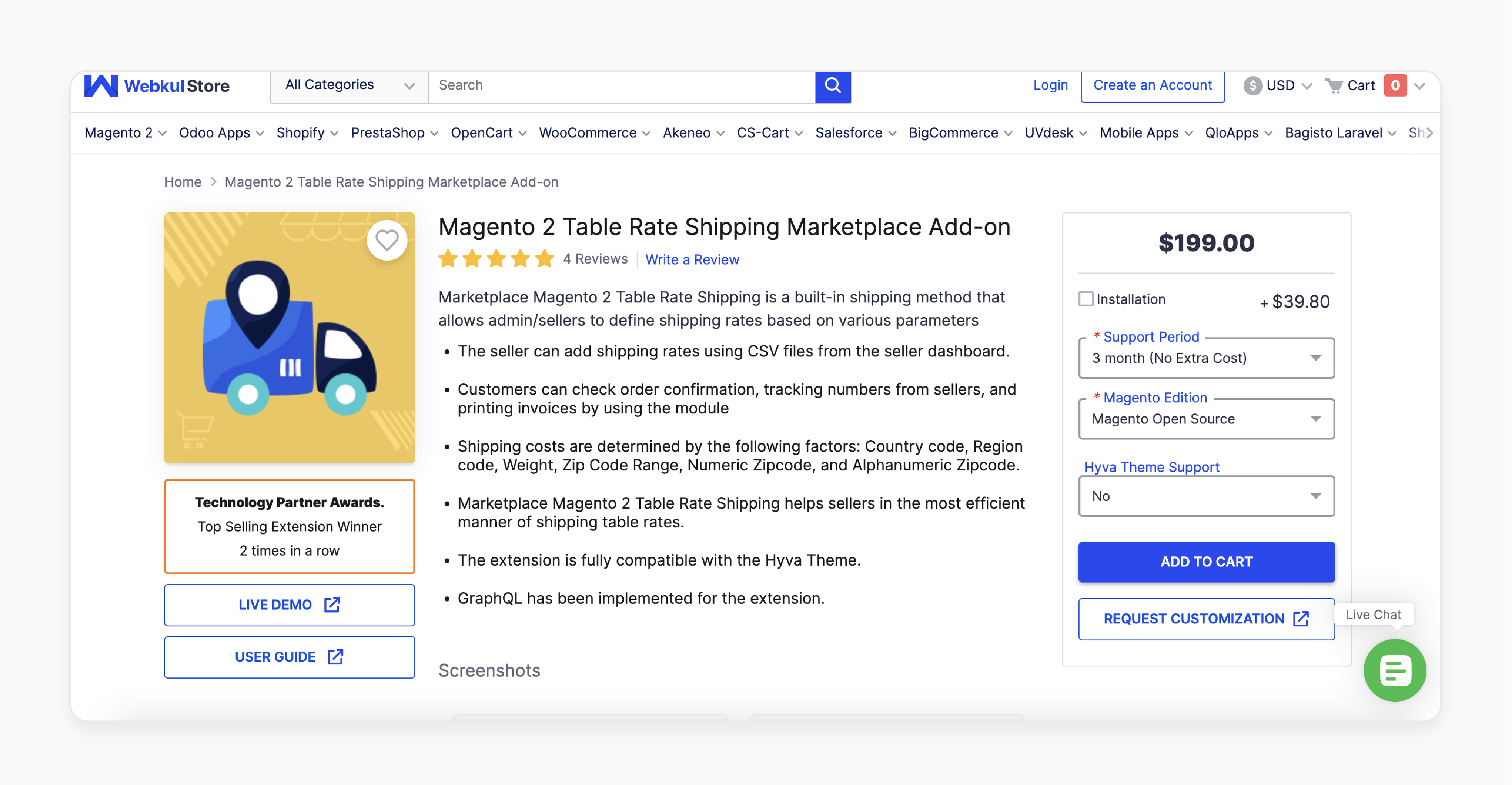Image resolution: width=1512 pixels, height=785 pixels.
Task: Click Create an Account button
Action: [x=1152, y=86]
